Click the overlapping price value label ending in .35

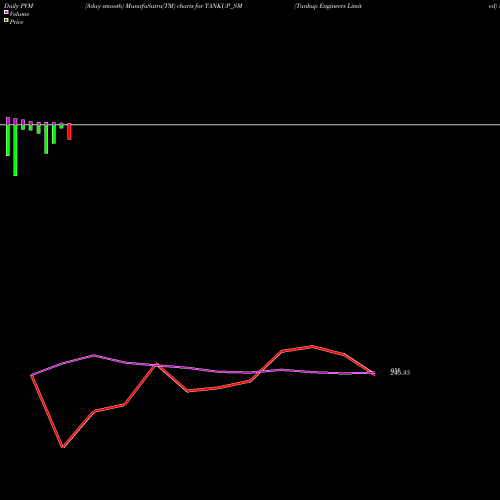400,372
